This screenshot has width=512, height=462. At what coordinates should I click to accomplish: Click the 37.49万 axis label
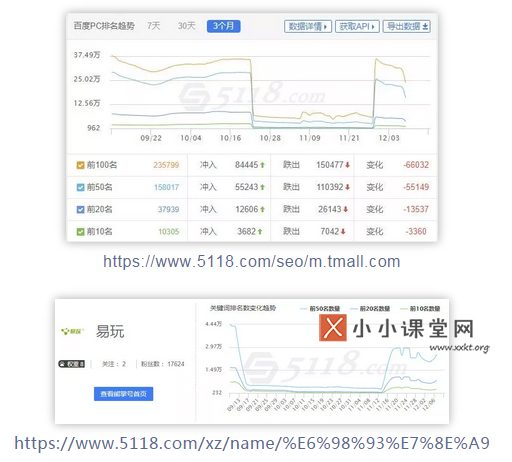(x=87, y=55)
